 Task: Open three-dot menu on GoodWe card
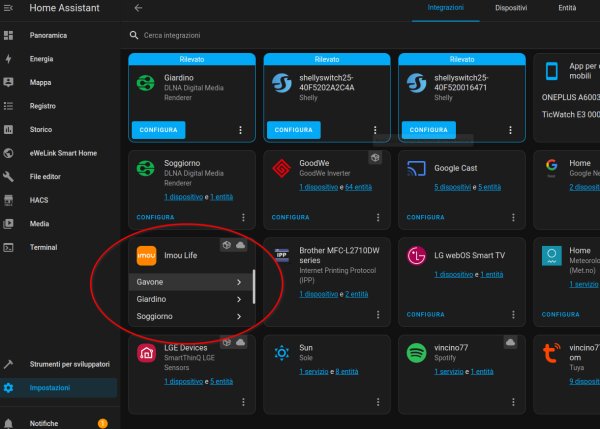[378, 217]
